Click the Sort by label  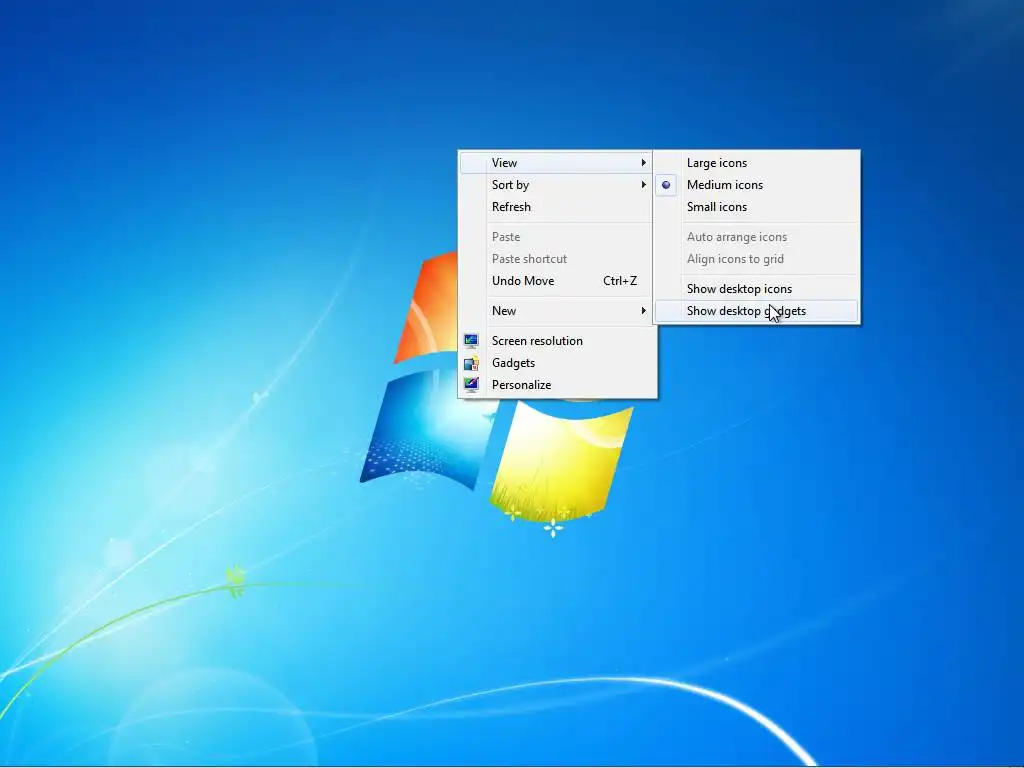[510, 185]
